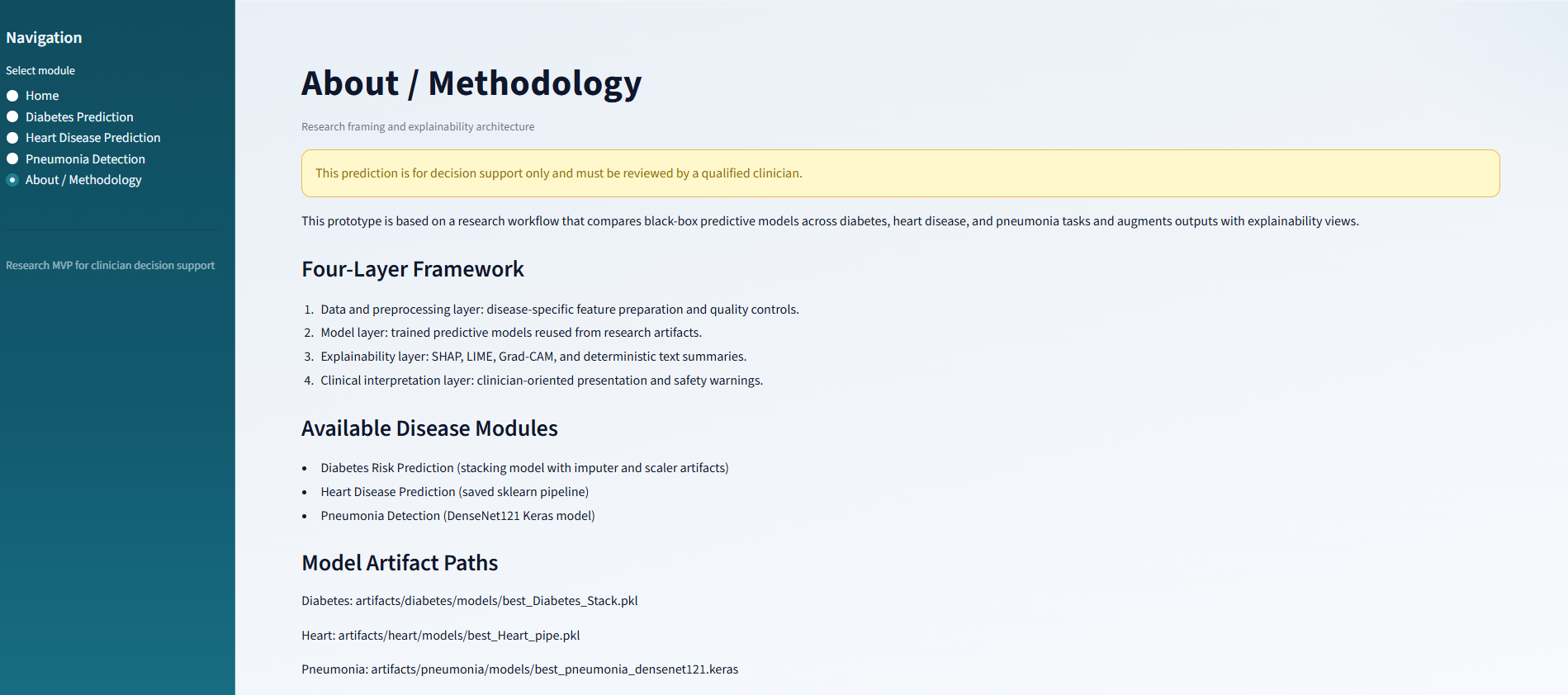
Task: Click the Navigation sidebar heading
Action: (44, 38)
